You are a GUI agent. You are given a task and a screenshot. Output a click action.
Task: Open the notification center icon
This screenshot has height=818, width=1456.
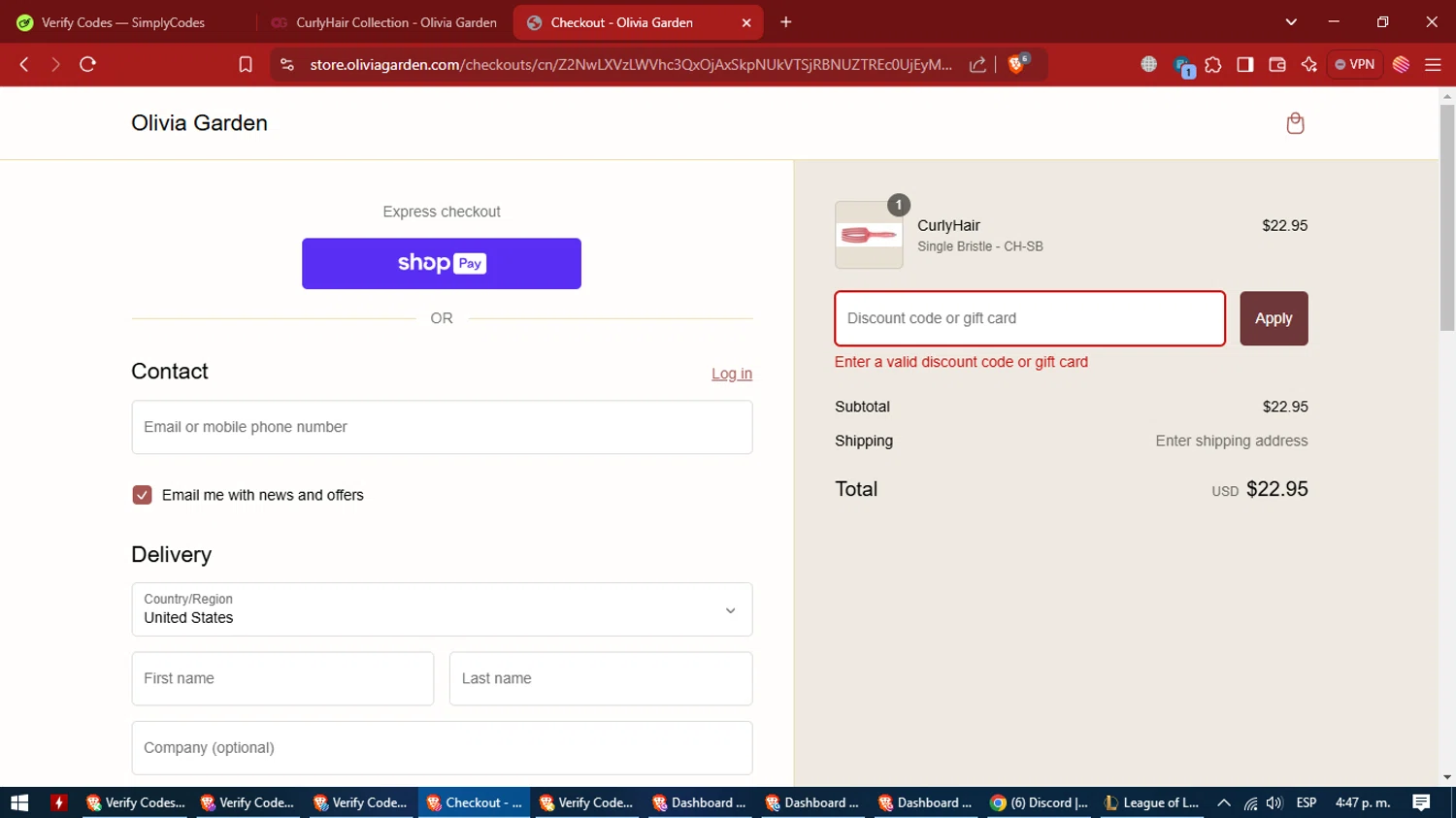point(1421,802)
